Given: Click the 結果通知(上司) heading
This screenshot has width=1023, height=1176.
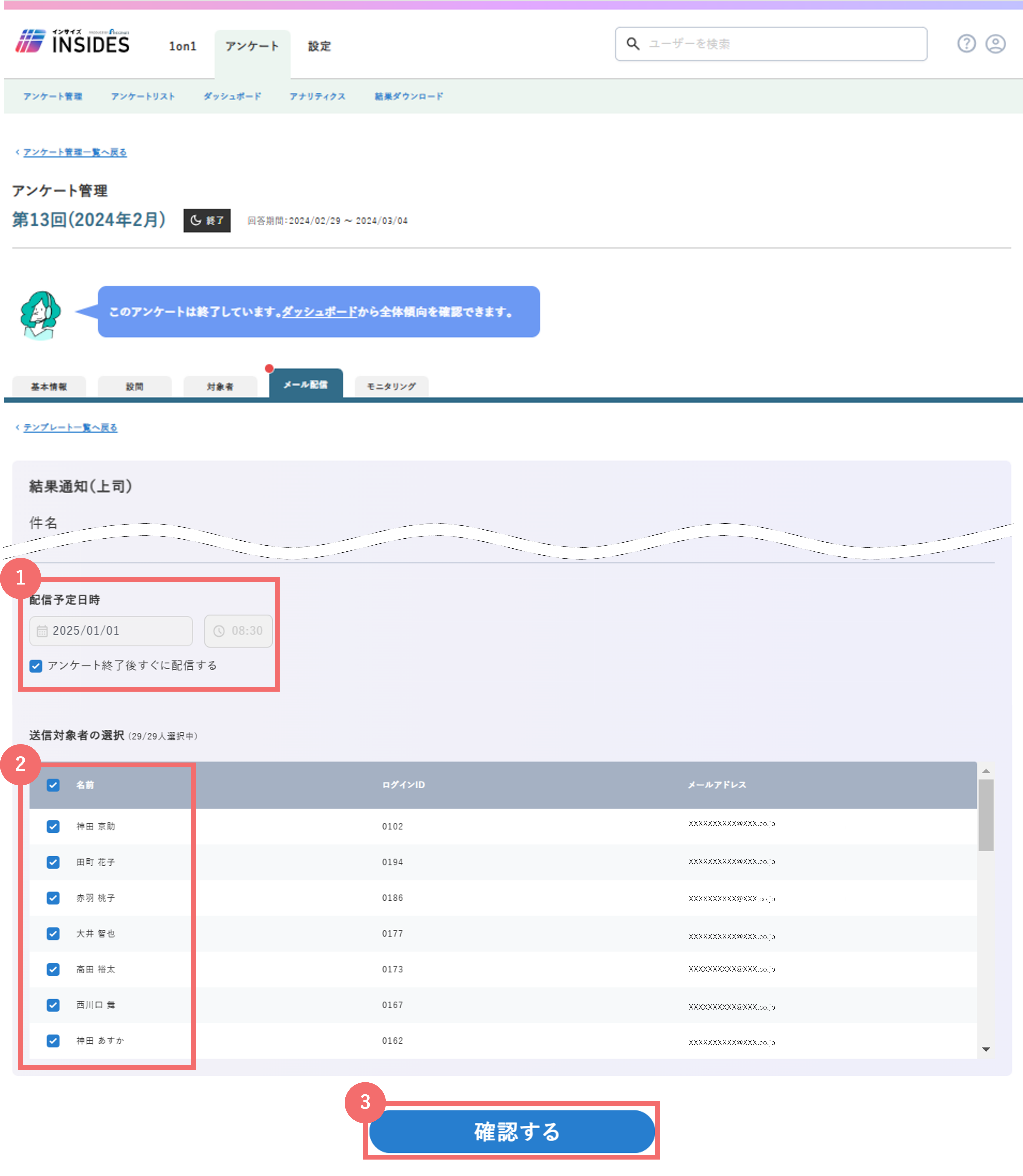Looking at the screenshot, I should click(81, 487).
